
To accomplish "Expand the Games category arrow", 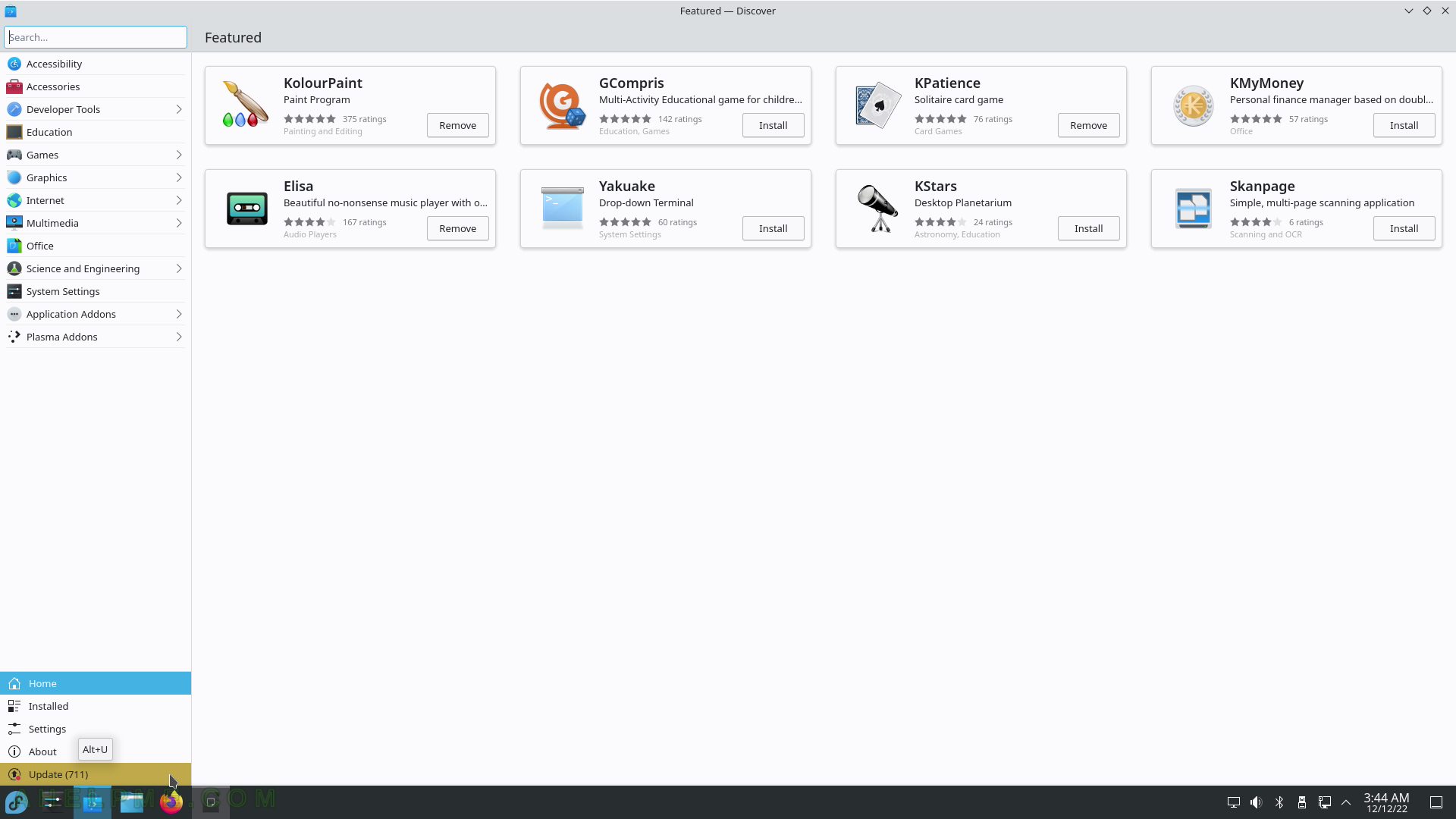I will (179, 155).
